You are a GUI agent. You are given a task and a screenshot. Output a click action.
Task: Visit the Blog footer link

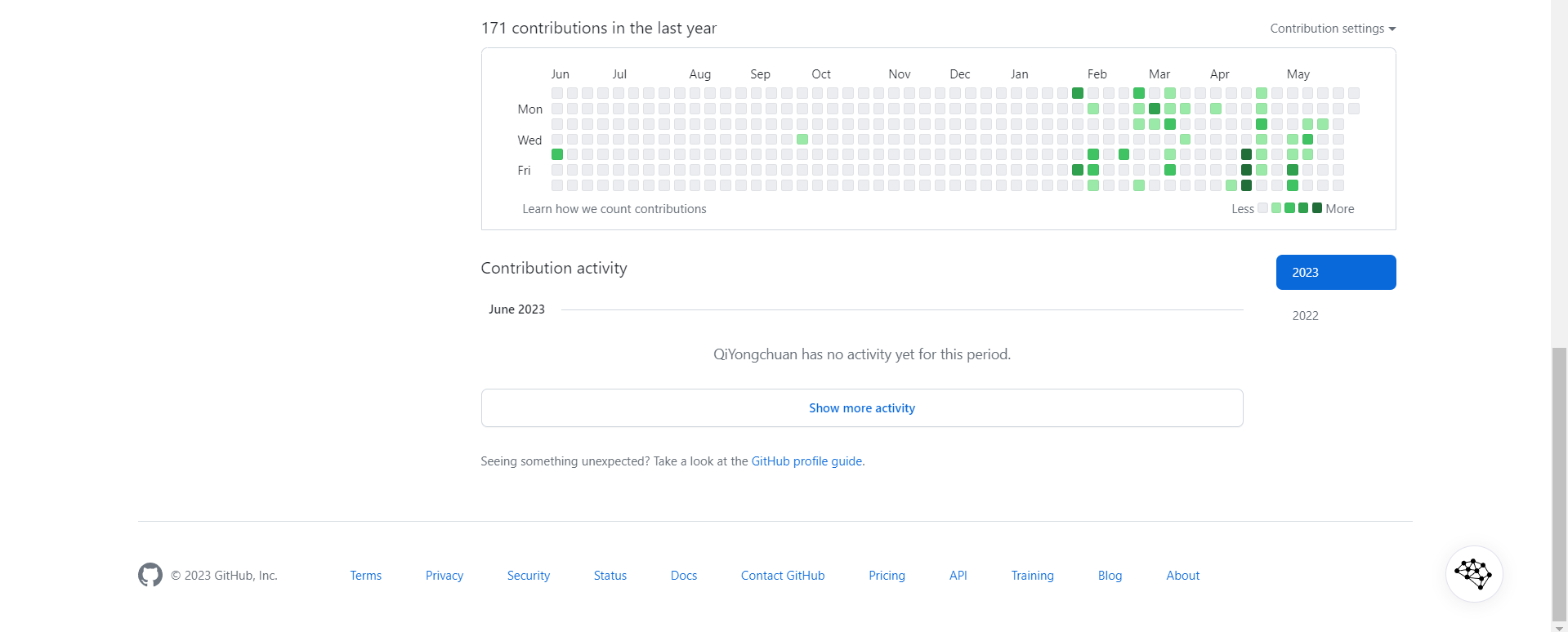tap(1110, 576)
